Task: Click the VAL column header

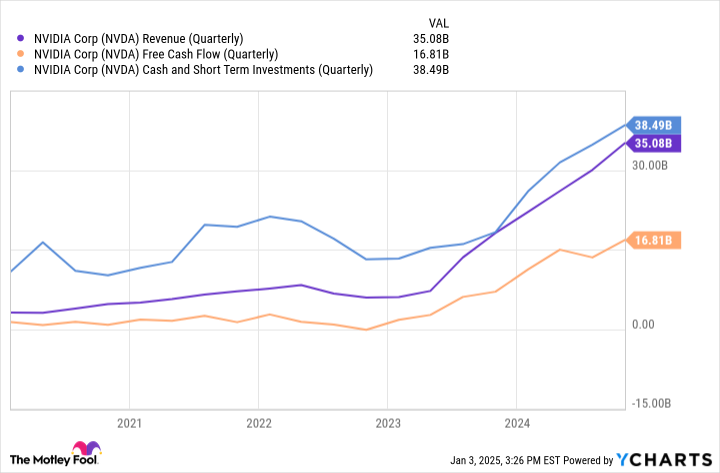Action: coord(439,23)
